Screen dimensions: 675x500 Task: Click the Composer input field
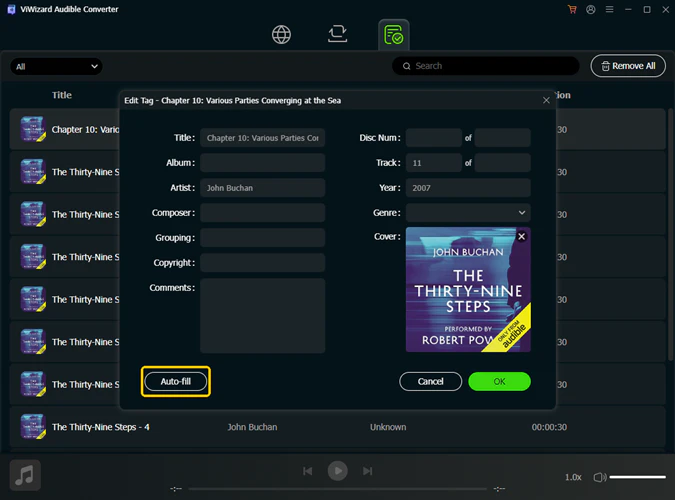click(262, 213)
